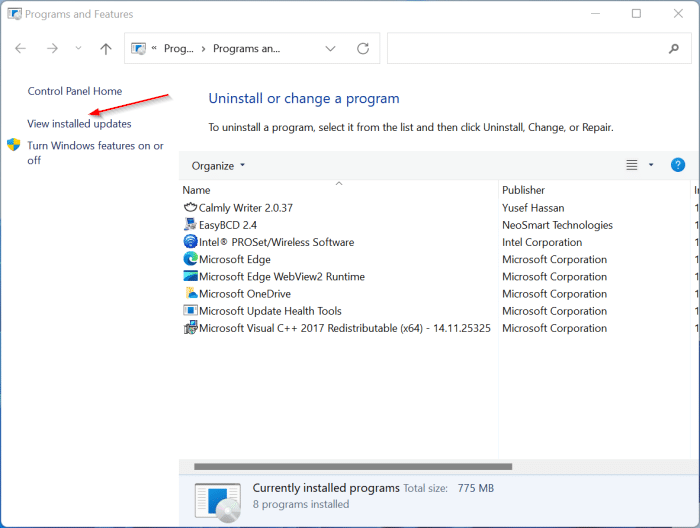Click the Microsoft Edge icon in the Name column

click(x=190, y=259)
